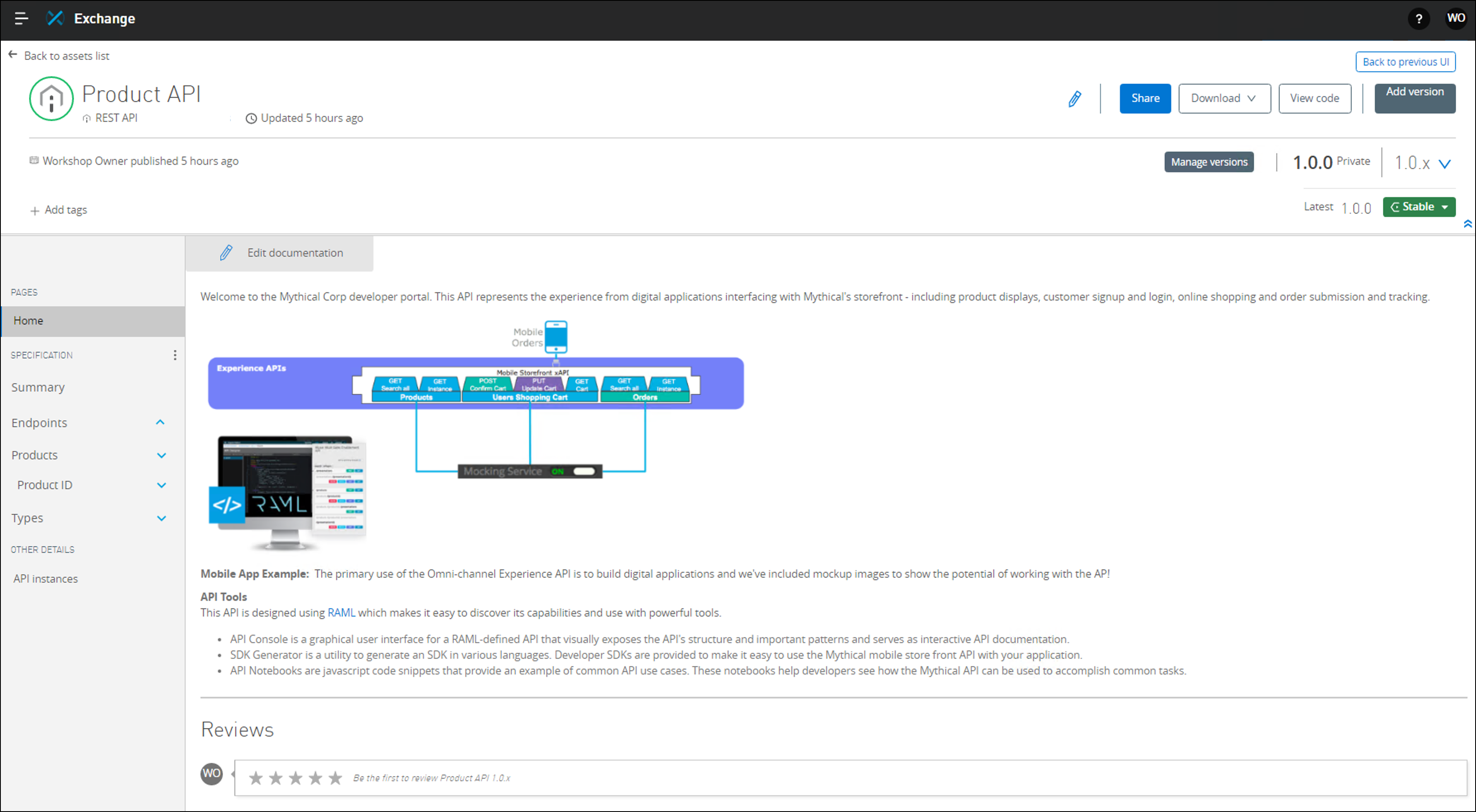This screenshot has width=1476, height=812.
Task: Open the 1.0.x version selector dropdown
Action: tap(1422, 163)
